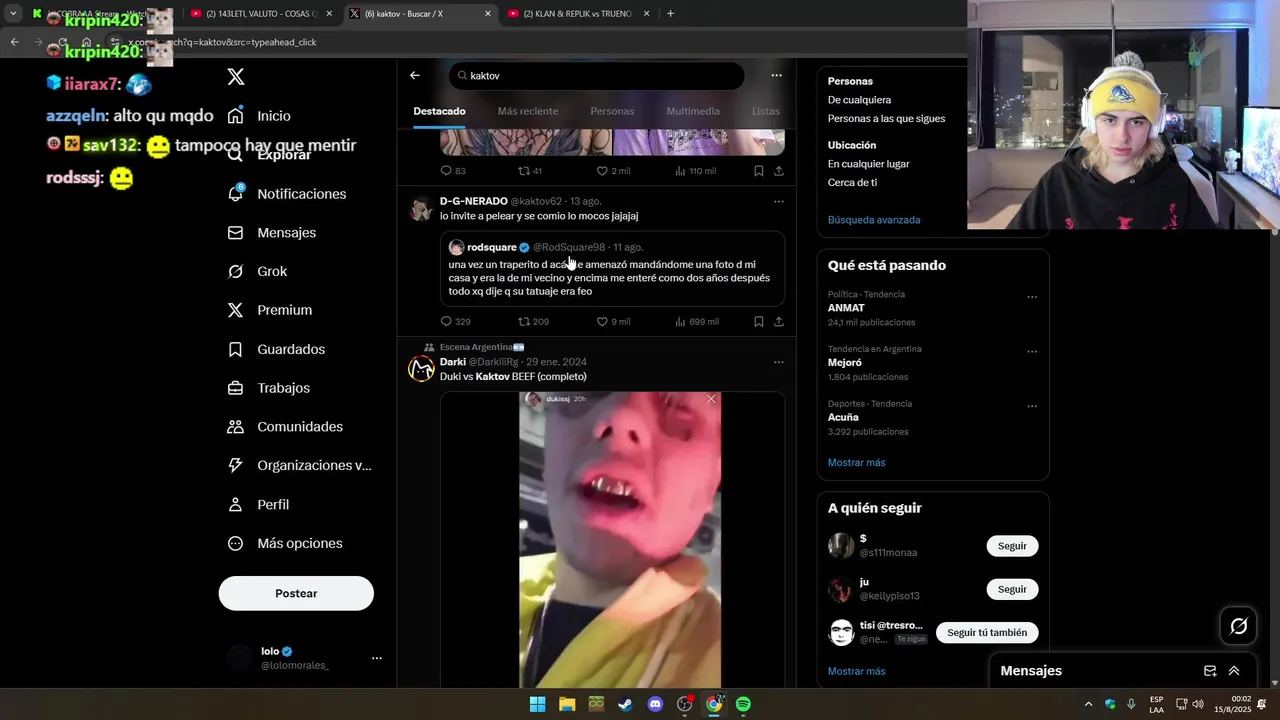Open Discord from taskbar
The height and width of the screenshot is (720, 1280).
[x=655, y=704]
